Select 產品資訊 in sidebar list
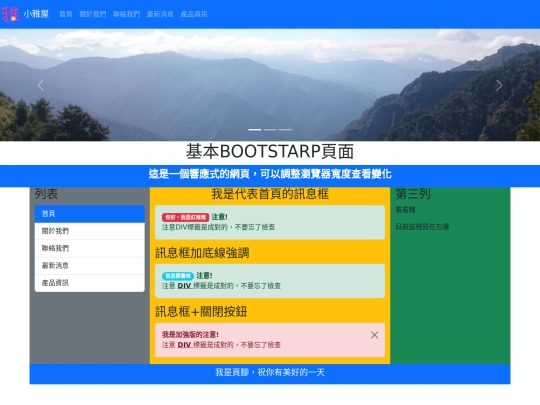Screen dimensions: 540x405 tap(90, 283)
